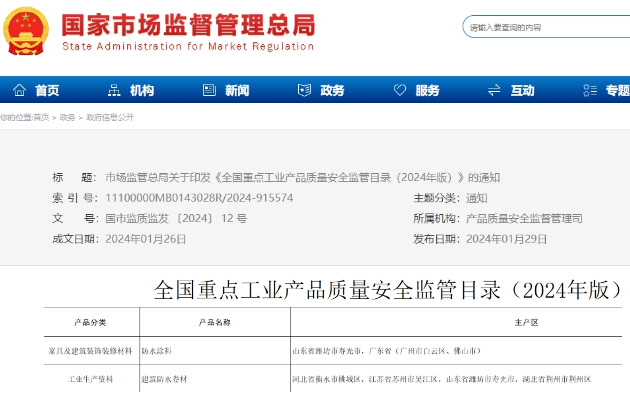
Task: Open the 专题 menu item
Action: [x=618, y=90]
